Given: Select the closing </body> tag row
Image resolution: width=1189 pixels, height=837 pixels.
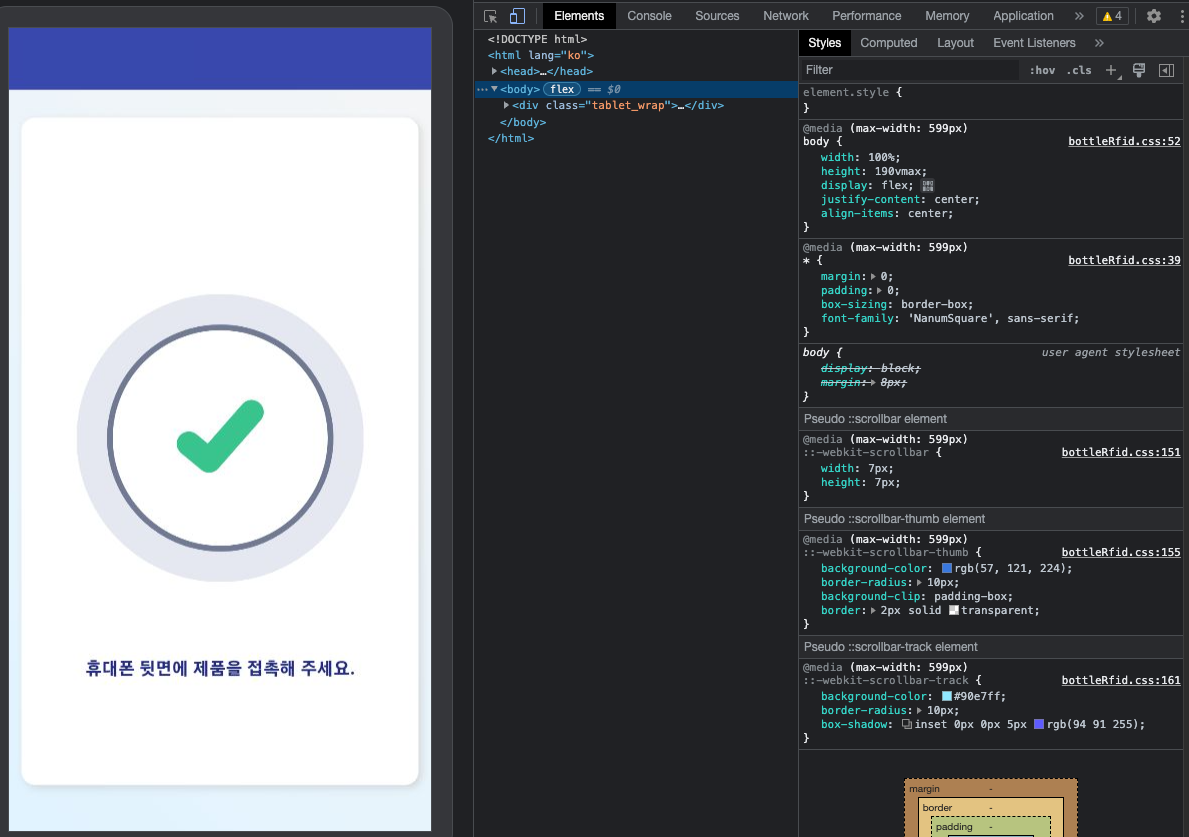Looking at the screenshot, I should click(522, 123).
